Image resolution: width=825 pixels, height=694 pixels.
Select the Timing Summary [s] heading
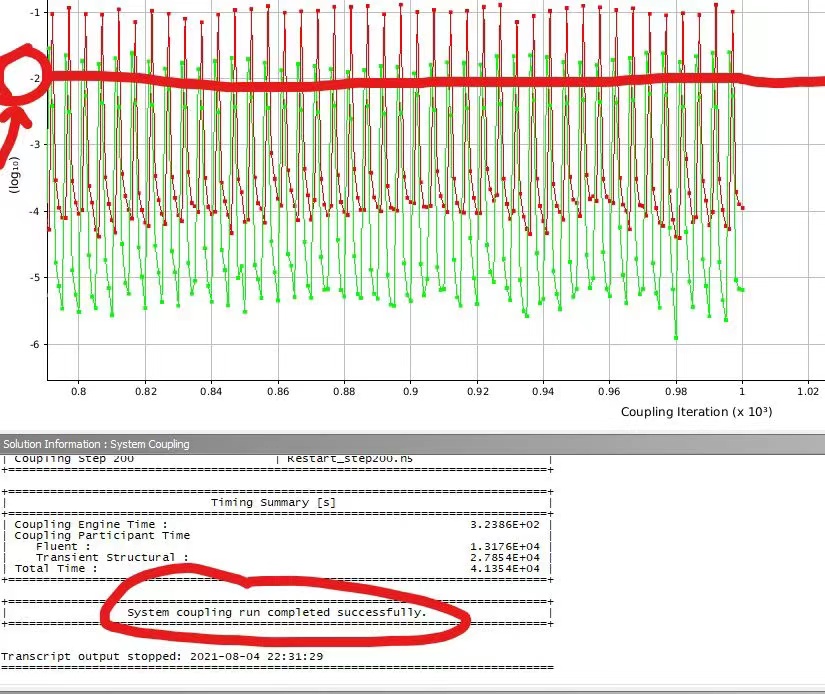(x=273, y=503)
